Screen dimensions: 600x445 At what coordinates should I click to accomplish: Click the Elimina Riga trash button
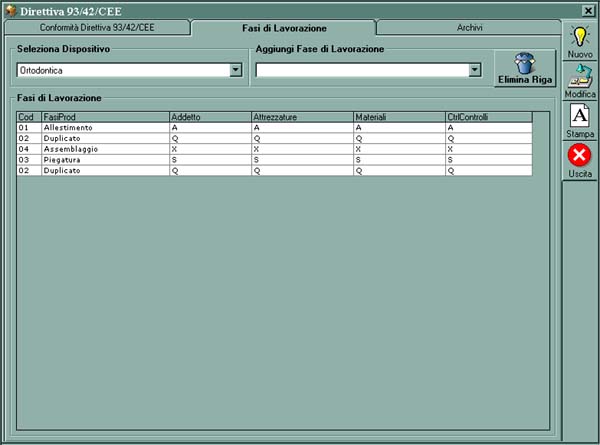(x=525, y=68)
